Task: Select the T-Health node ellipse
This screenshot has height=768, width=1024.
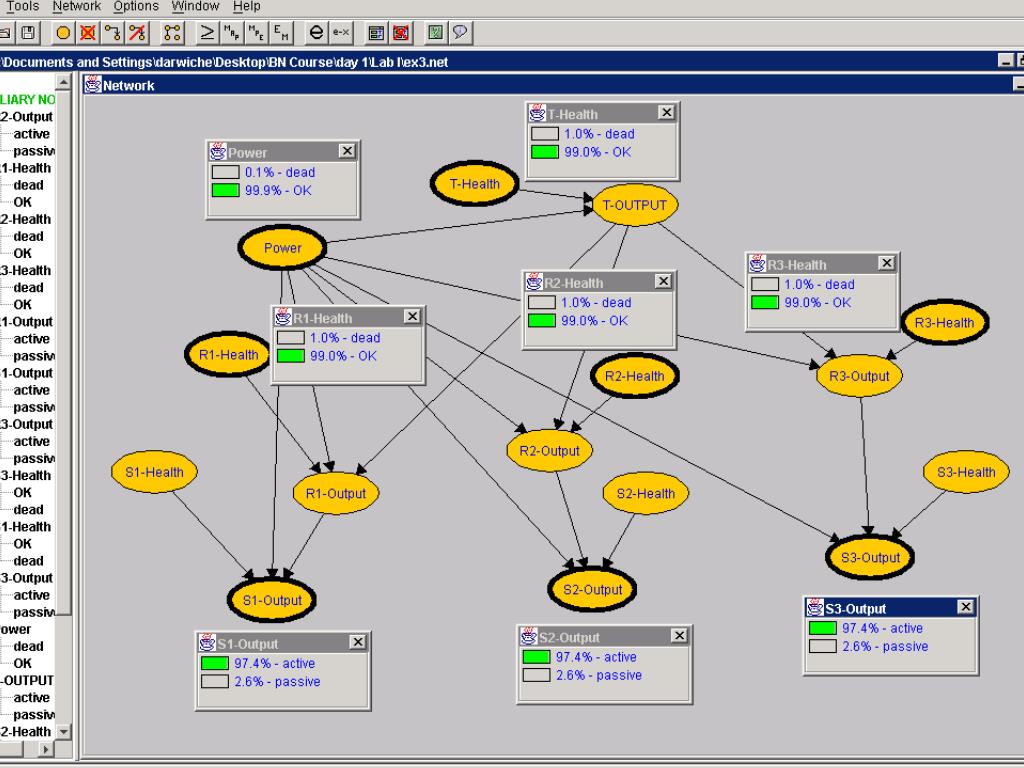Action: 475,184
